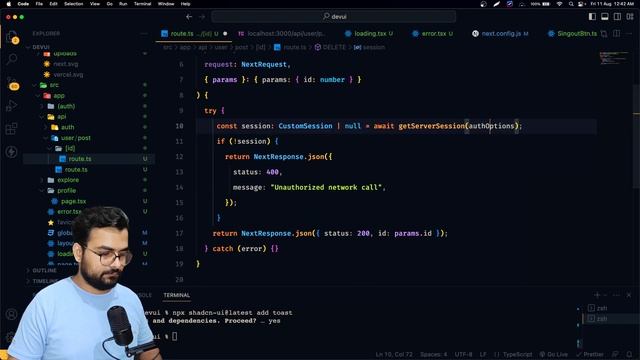Click the session breadcrumb segment
The image size is (640, 360).
(x=369, y=47)
